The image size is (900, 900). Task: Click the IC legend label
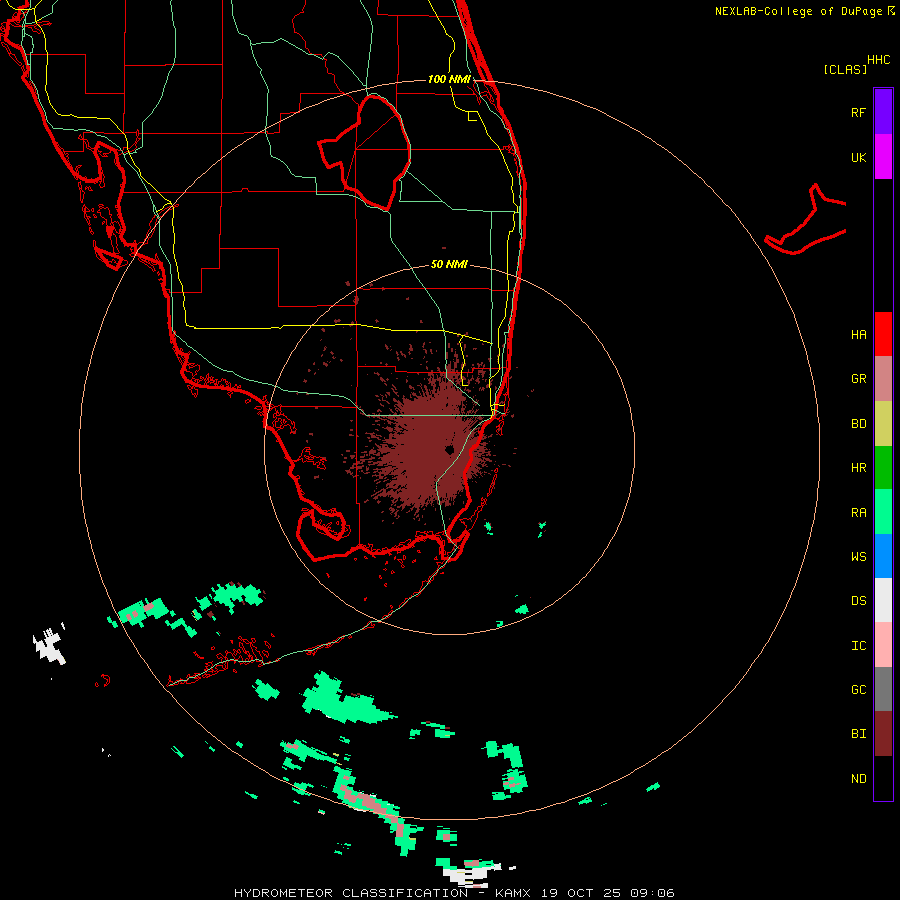click(858, 646)
